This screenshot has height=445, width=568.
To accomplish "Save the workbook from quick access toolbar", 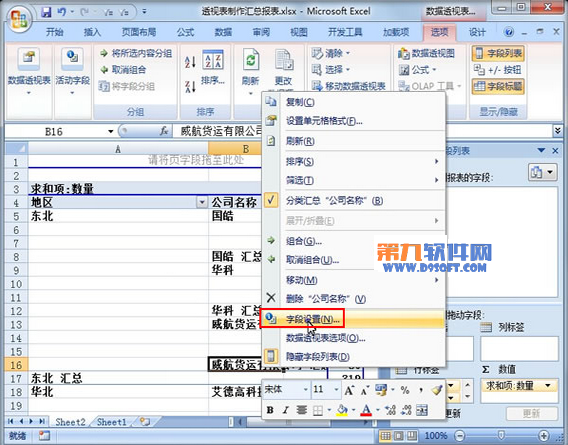I will [46, 12].
